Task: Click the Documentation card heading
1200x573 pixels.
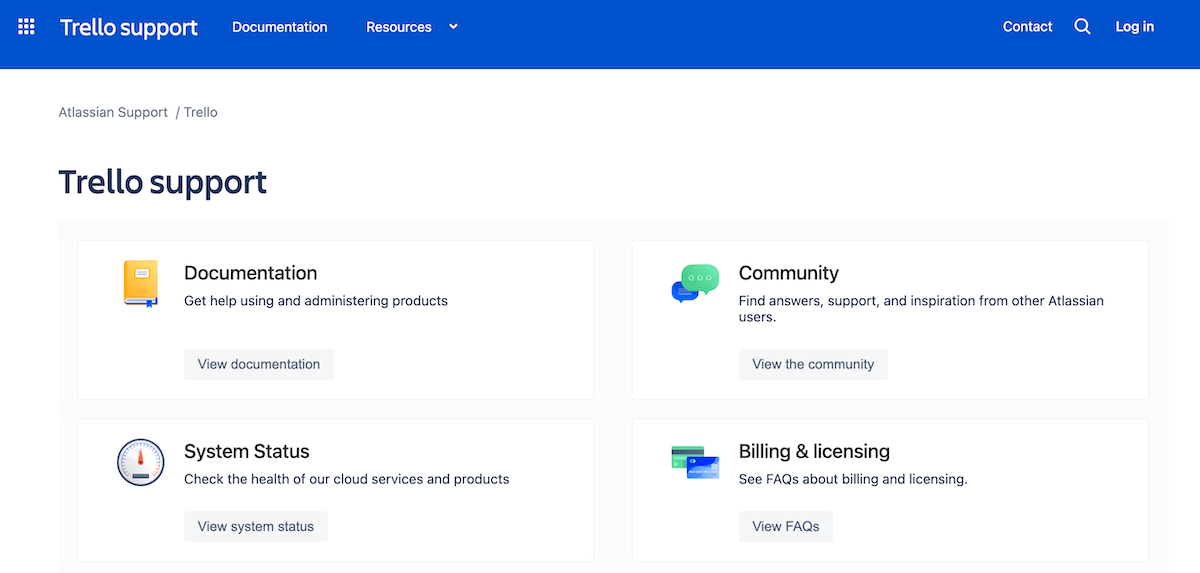Action: pos(251,273)
